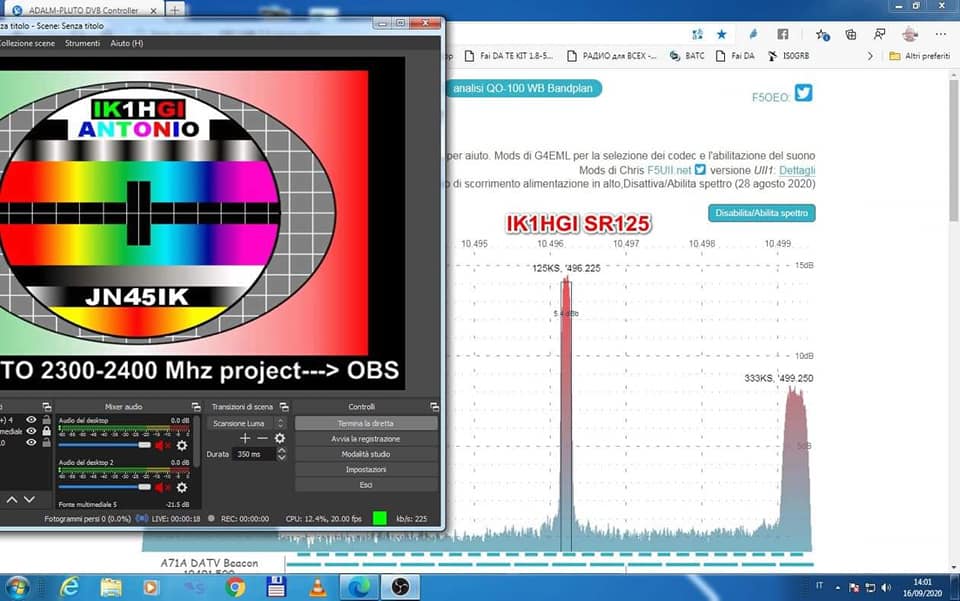Launch Google Chrome from the taskbar
The width and height of the screenshot is (960, 601).
234,588
